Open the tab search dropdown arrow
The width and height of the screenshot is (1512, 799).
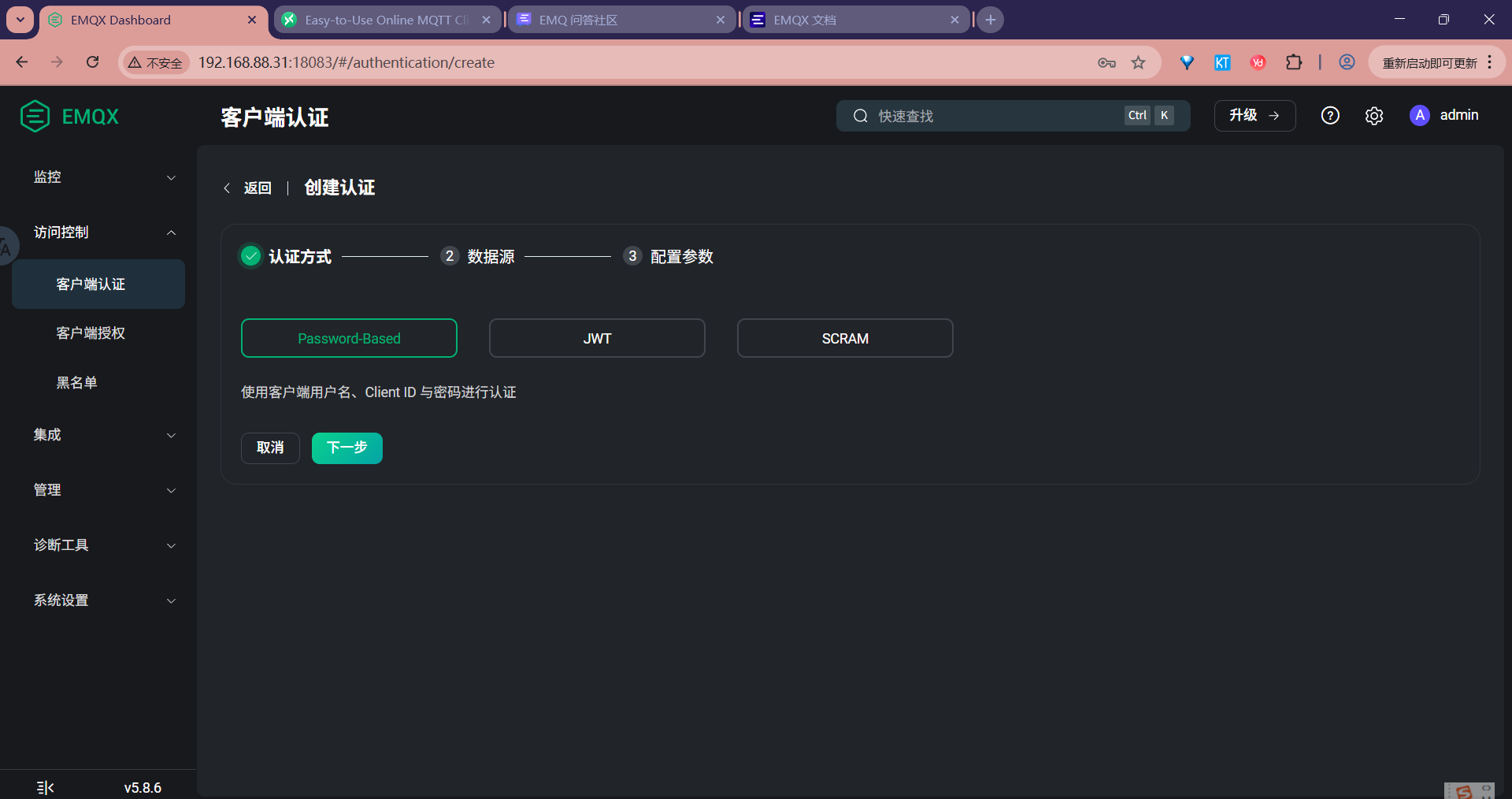pos(20,20)
